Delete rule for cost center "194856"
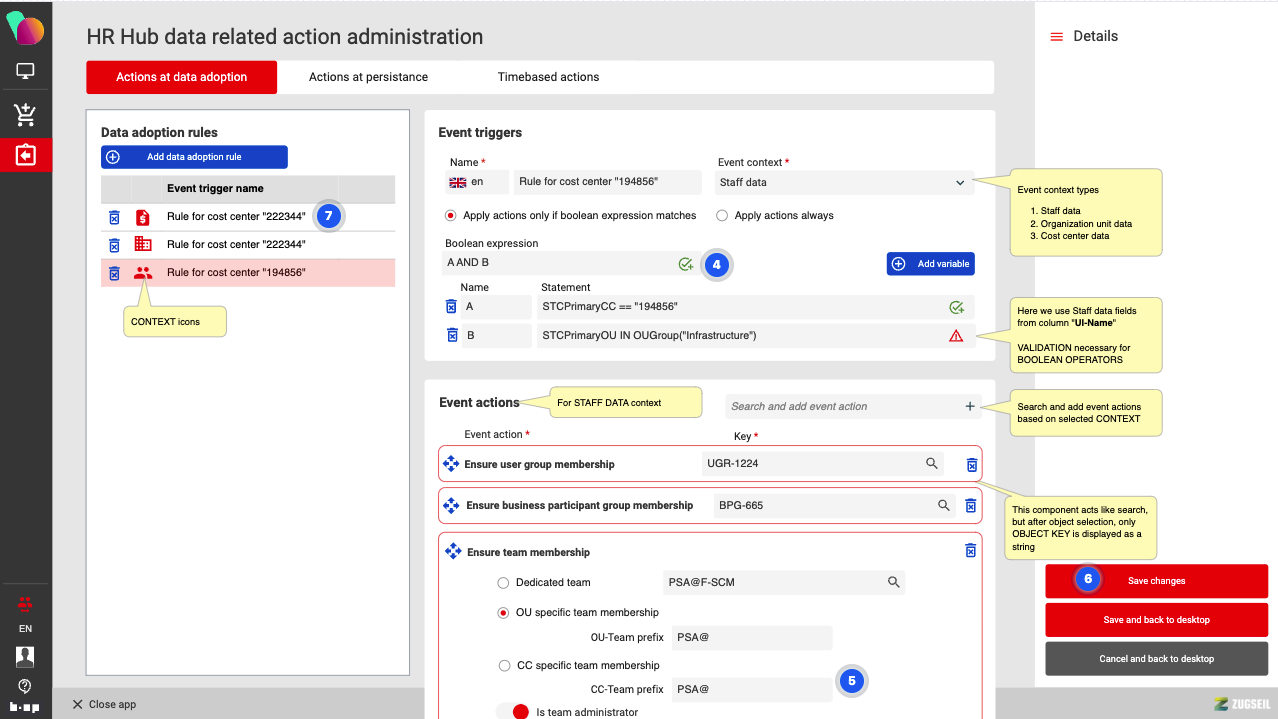1278x719 pixels. click(x=114, y=272)
